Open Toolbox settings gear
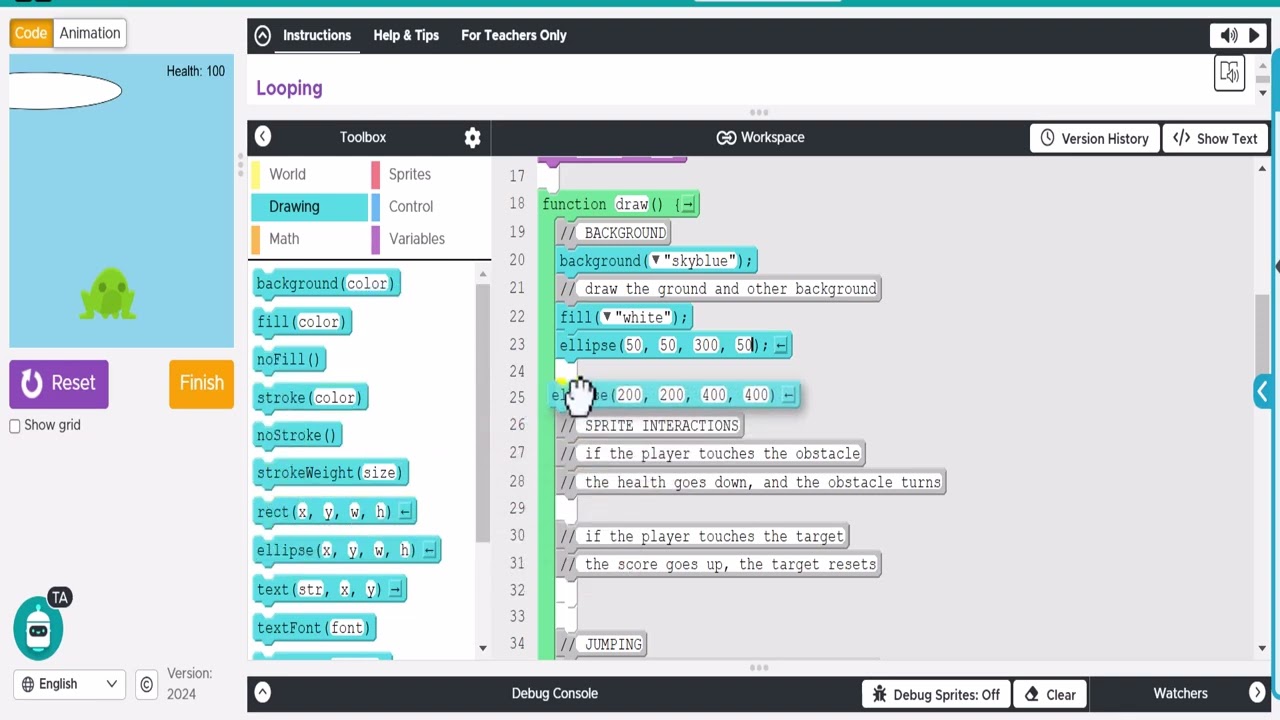This screenshot has width=1280, height=720. (x=472, y=138)
